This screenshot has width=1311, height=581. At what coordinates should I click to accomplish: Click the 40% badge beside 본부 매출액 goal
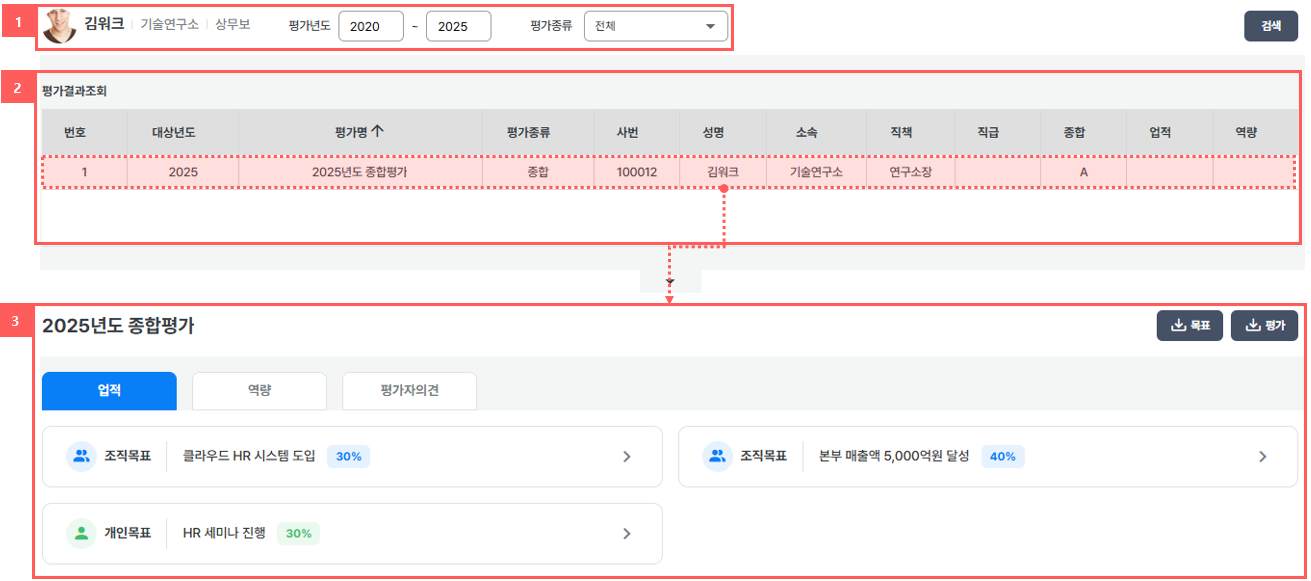(x=1003, y=456)
